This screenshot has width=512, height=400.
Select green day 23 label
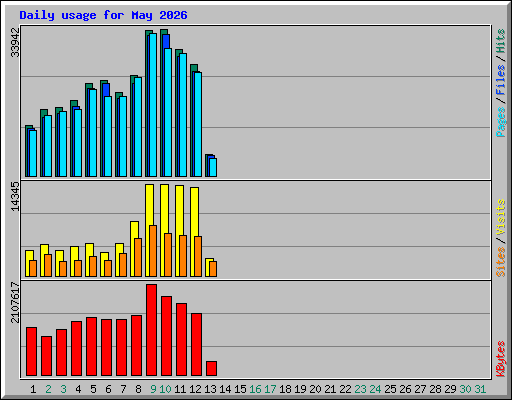pos(360,389)
